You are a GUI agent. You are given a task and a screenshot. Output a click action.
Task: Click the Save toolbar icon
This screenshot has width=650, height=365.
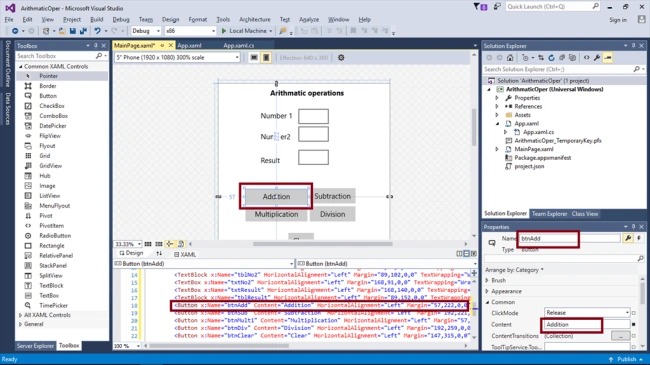pyautogui.click(x=73, y=31)
